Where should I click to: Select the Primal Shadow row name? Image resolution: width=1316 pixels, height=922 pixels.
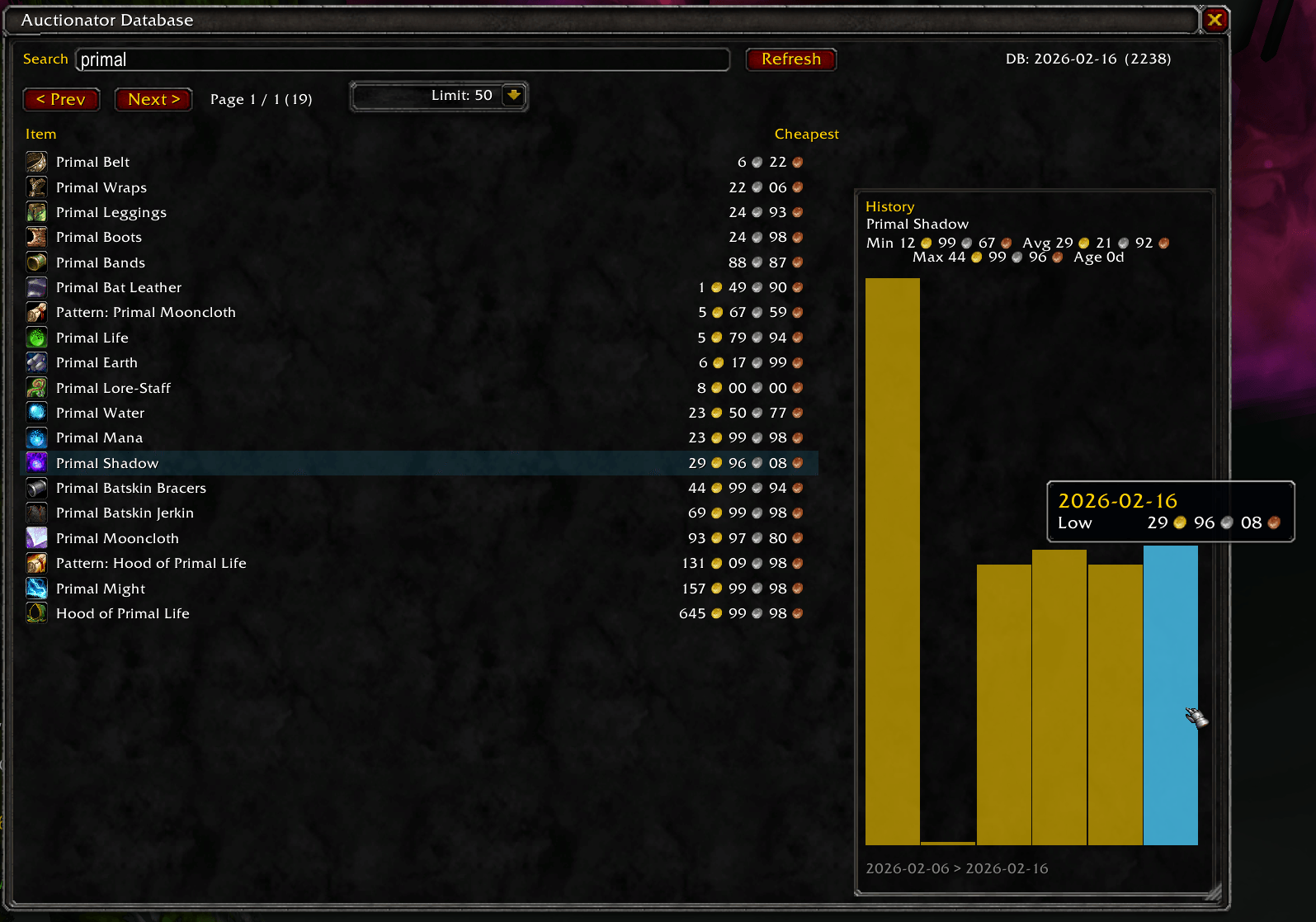pyautogui.click(x=107, y=463)
